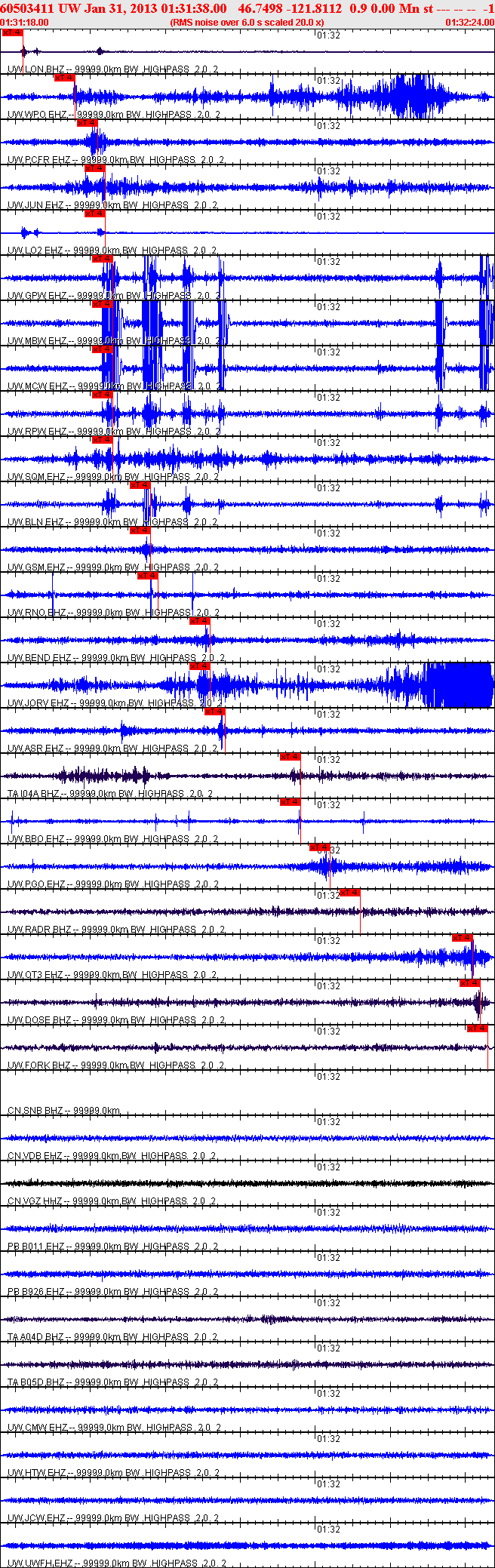
Task: Click the red pick flag on RNO trace
Action: point(148,576)
